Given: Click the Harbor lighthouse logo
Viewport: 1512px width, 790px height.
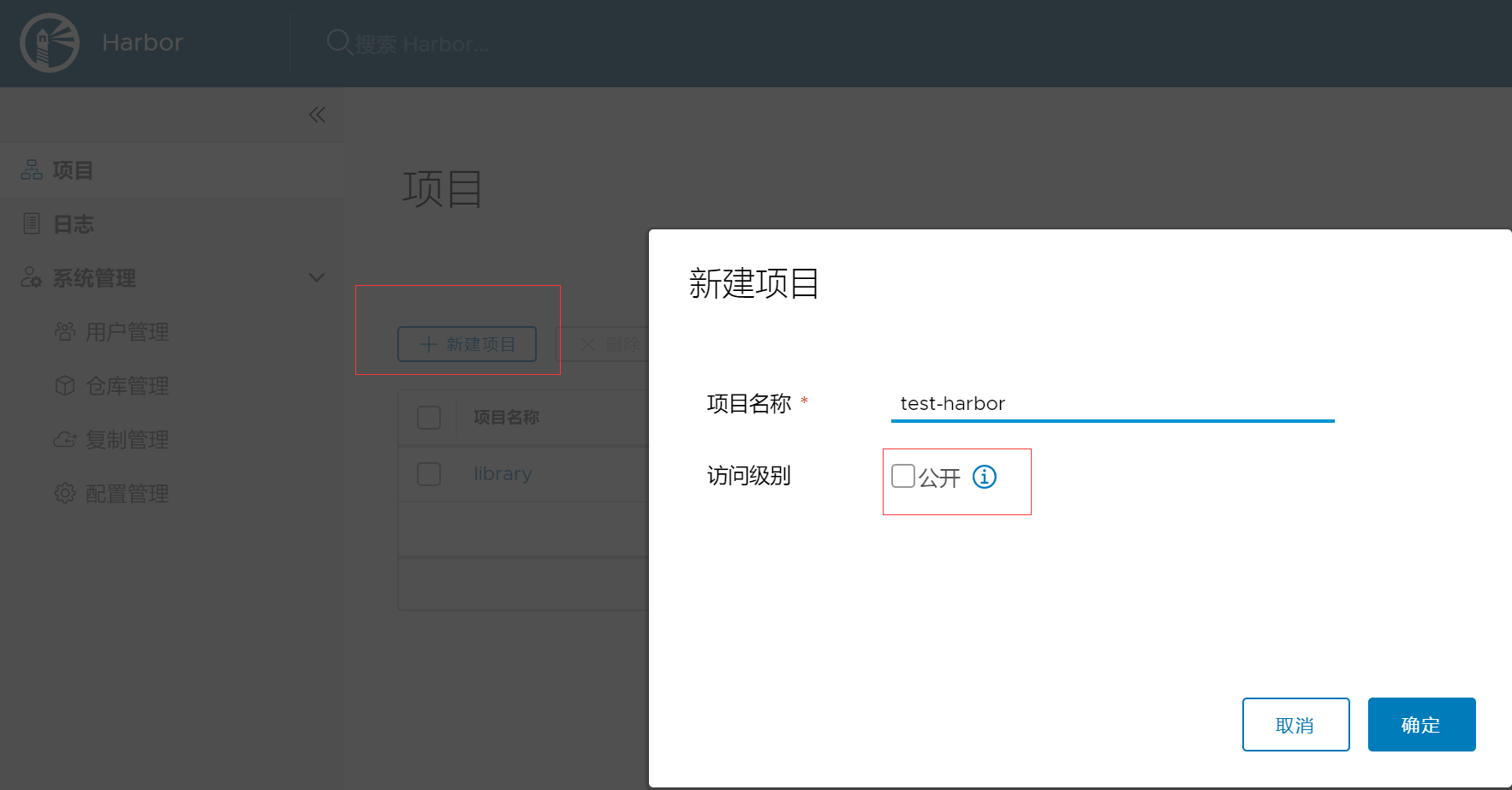Looking at the screenshot, I should 50,43.
